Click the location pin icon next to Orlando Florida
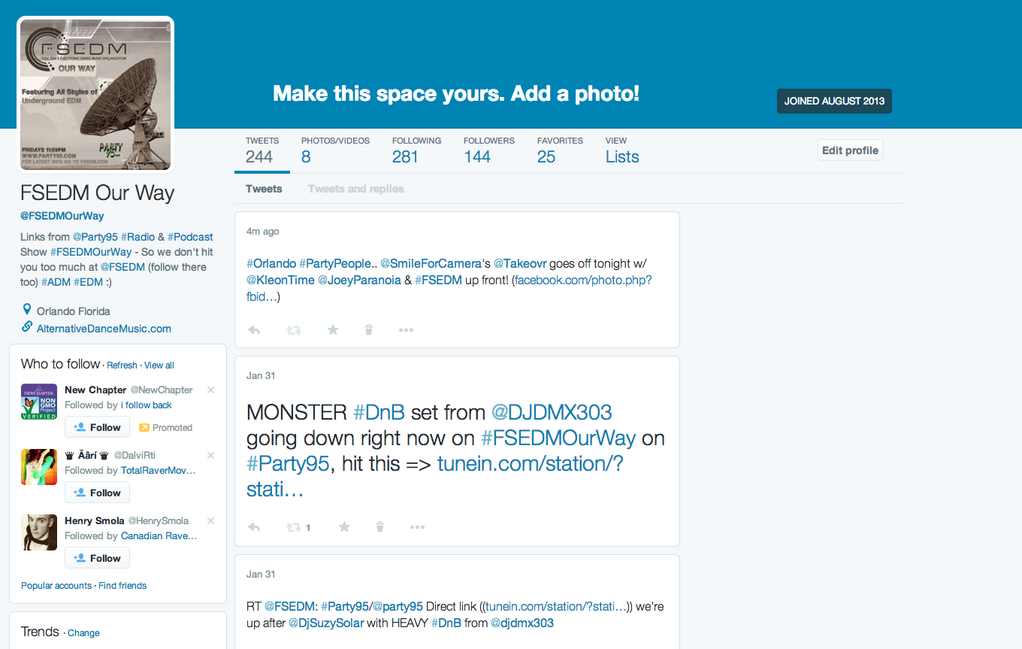 coord(27,309)
